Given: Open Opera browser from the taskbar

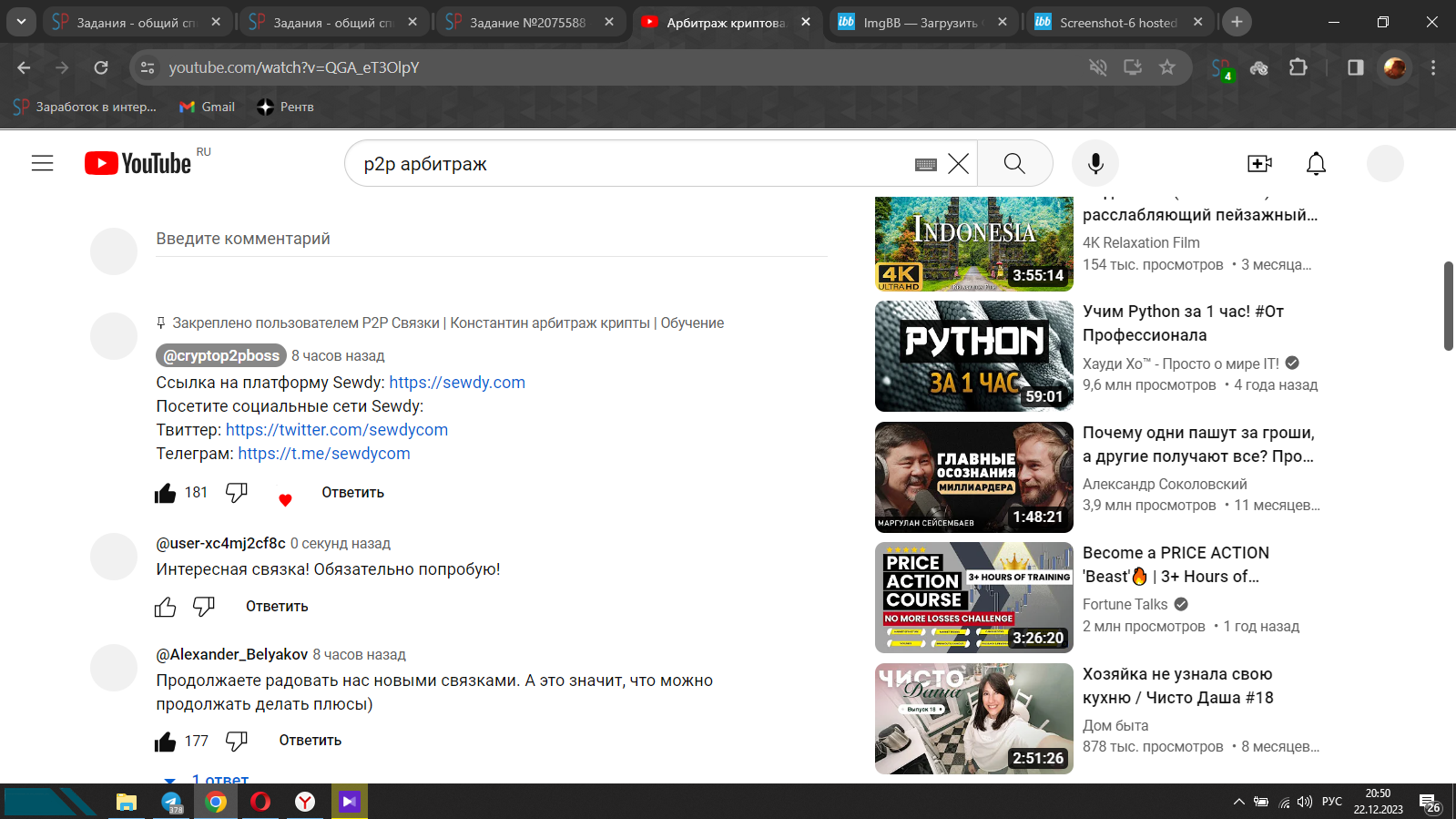Looking at the screenshot, I should pyautogui.click(x=260, y=802).
